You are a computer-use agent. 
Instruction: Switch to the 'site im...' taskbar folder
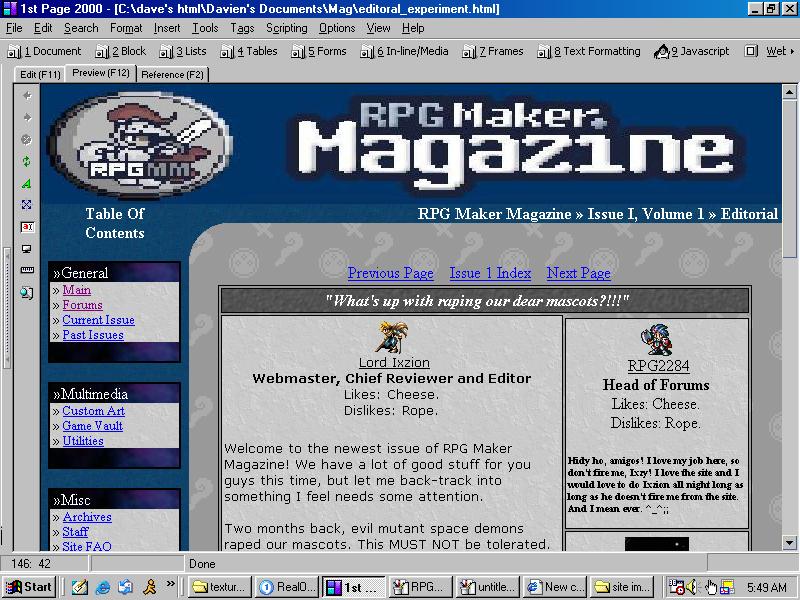(x=623, y=587)
